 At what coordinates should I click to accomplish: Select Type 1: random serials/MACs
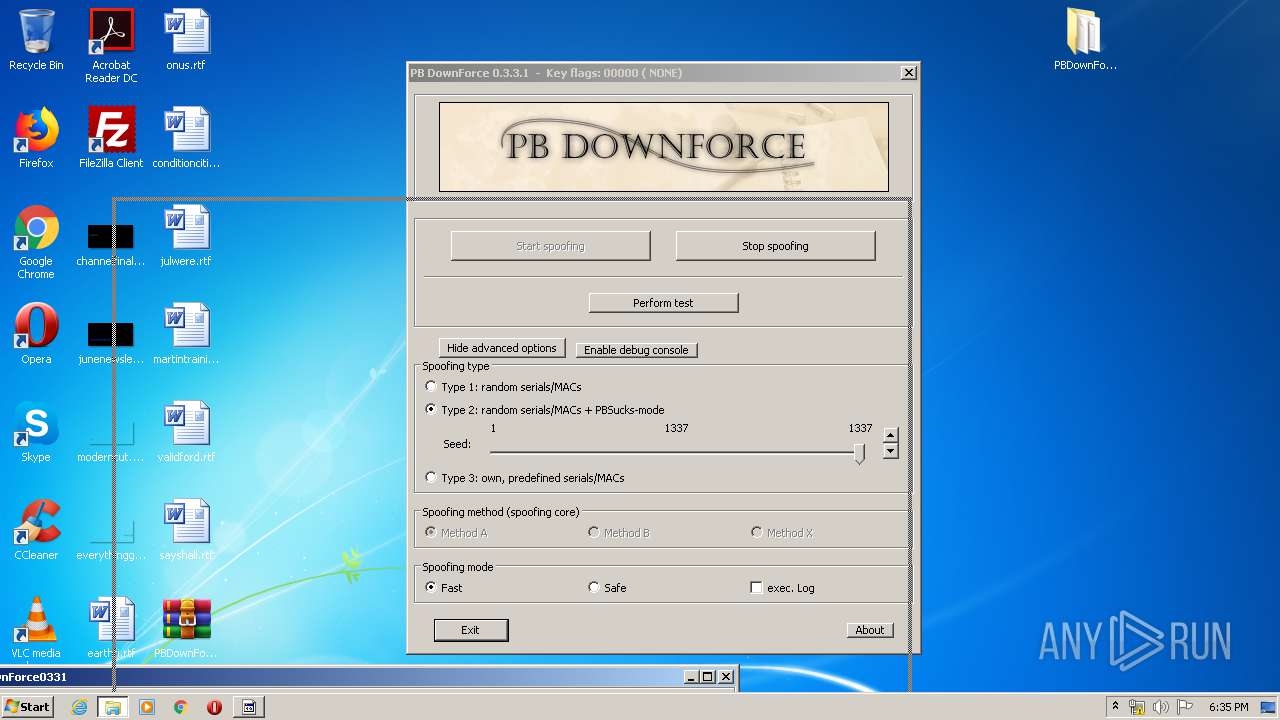click(x=431, y=387)
